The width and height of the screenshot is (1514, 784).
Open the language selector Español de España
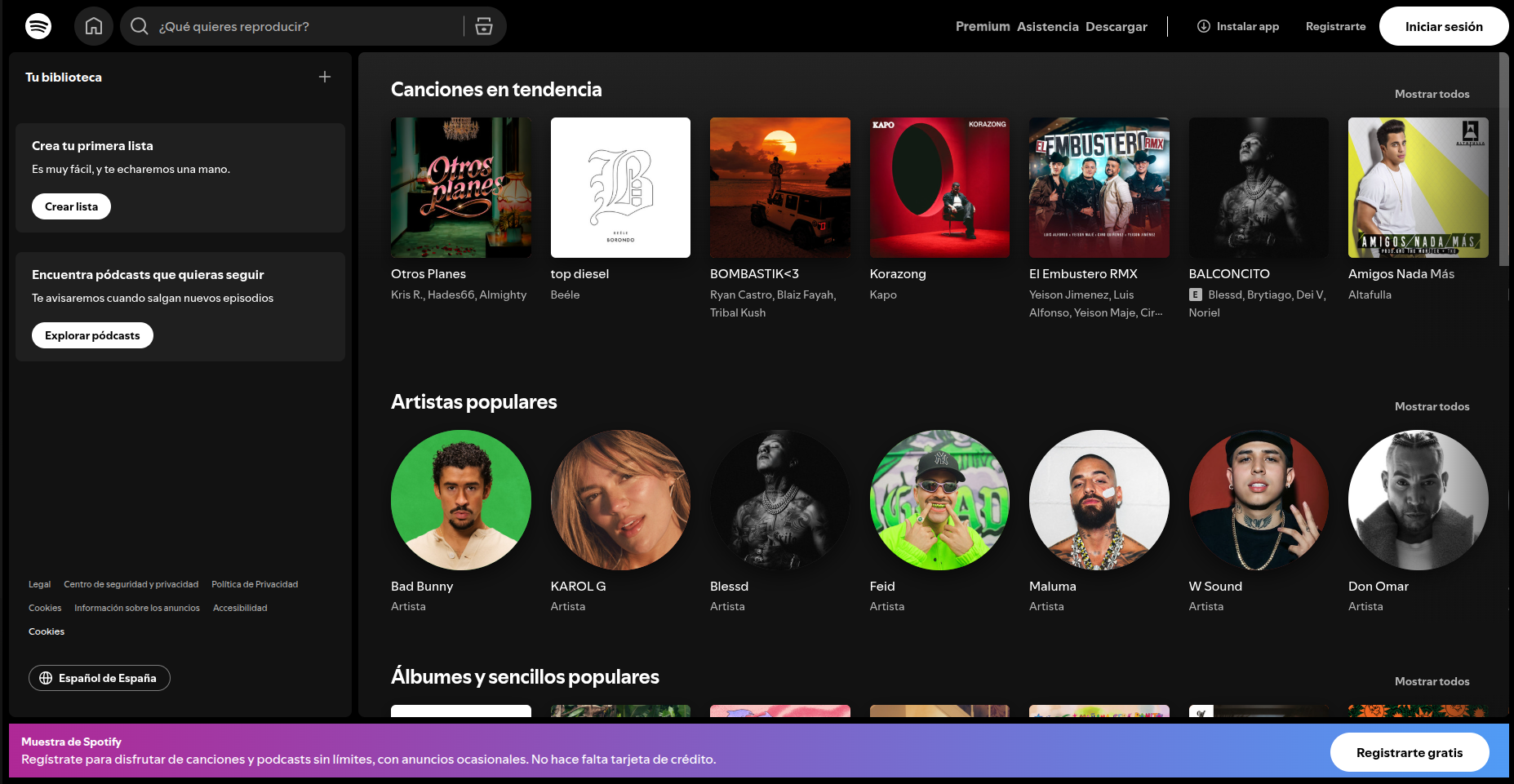(x=99, y=678)
